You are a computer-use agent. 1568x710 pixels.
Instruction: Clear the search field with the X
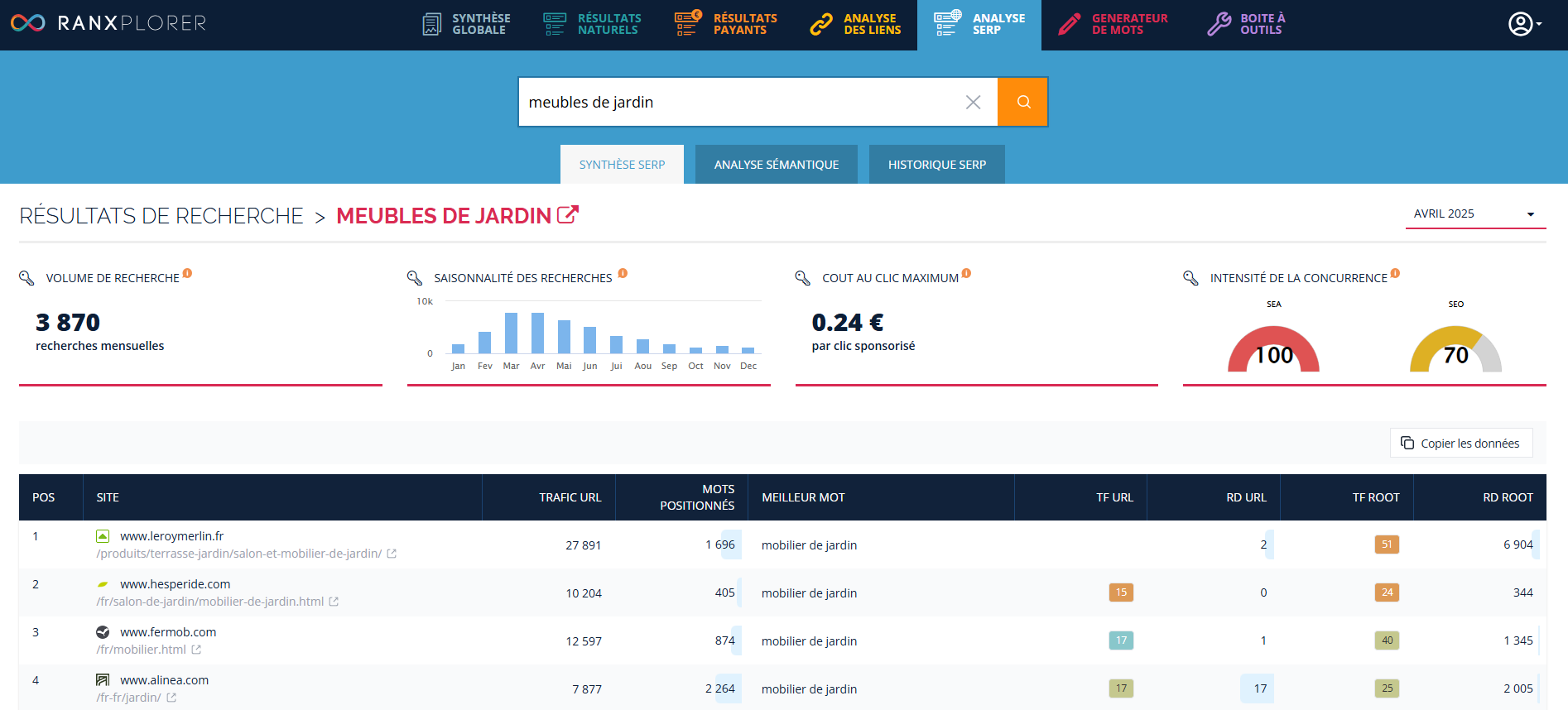[x=973, y=102]
